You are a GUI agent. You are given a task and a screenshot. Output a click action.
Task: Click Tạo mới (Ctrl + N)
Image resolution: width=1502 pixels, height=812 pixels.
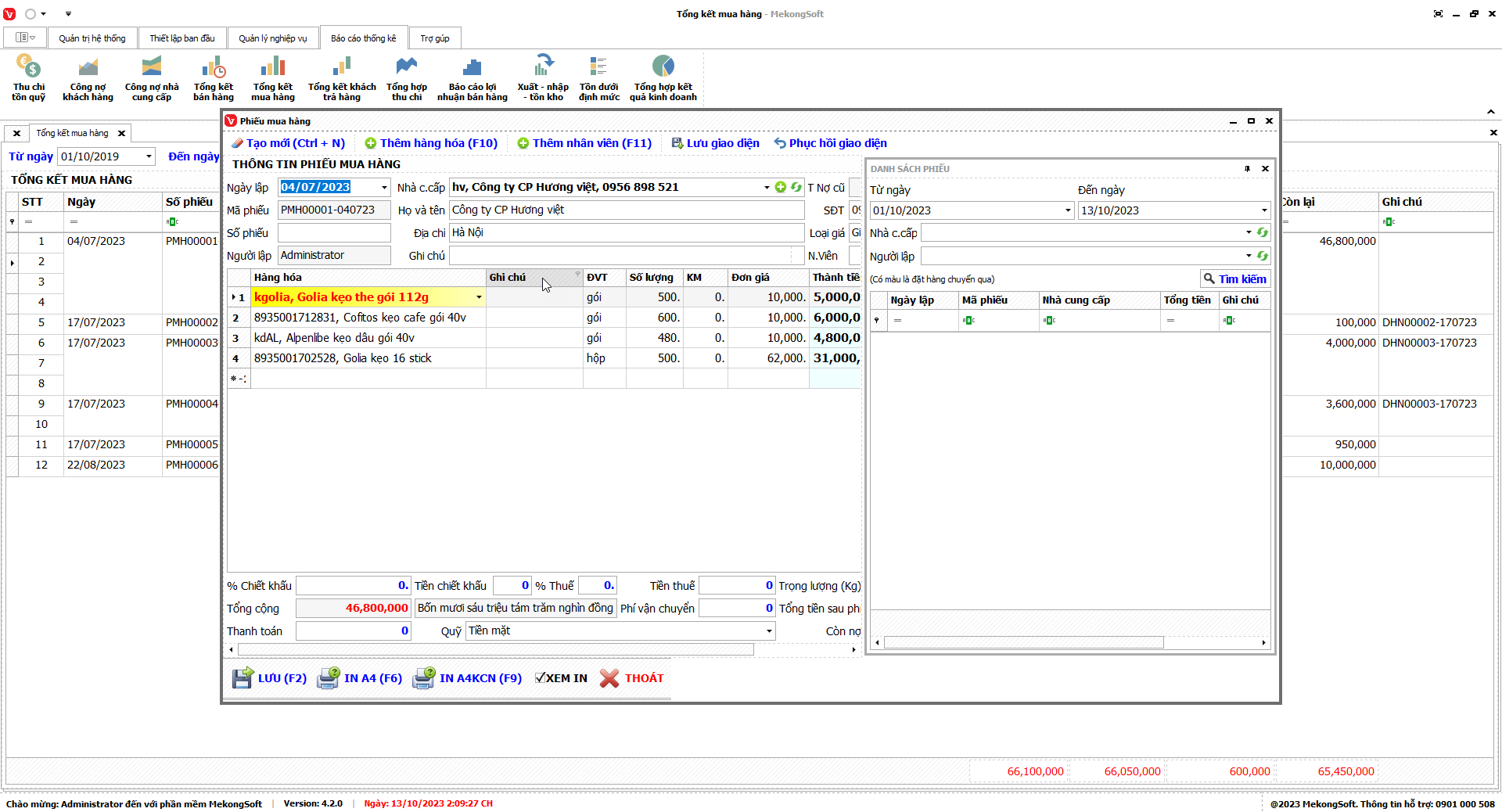[288, 143]
